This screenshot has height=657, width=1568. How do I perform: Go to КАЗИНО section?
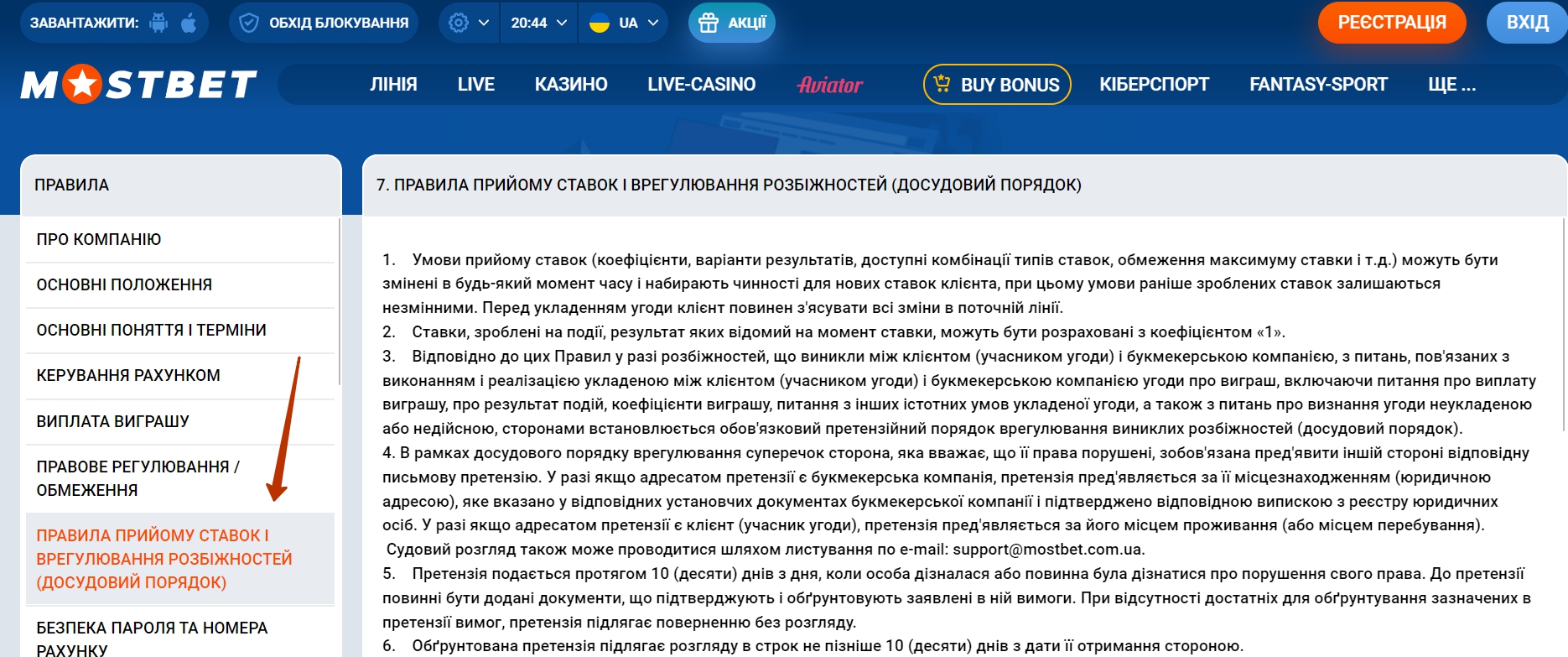click(571, 84)
